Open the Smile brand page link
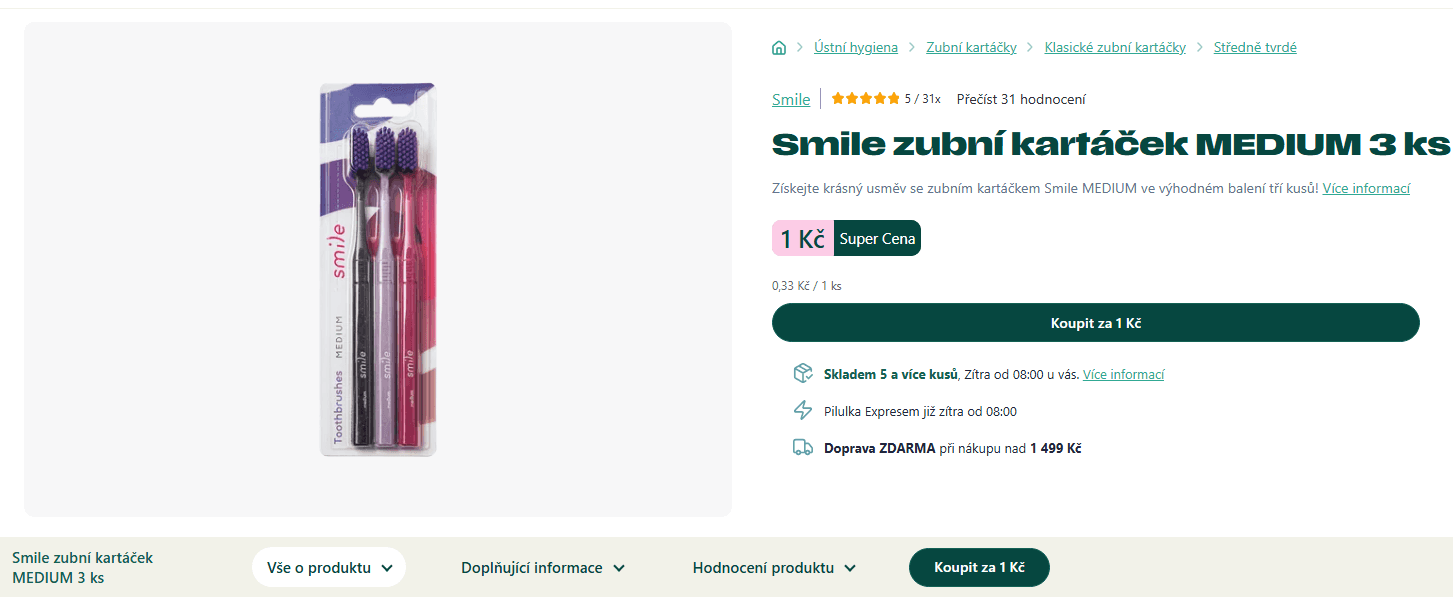1453x600 pixels. click(790, 99)
